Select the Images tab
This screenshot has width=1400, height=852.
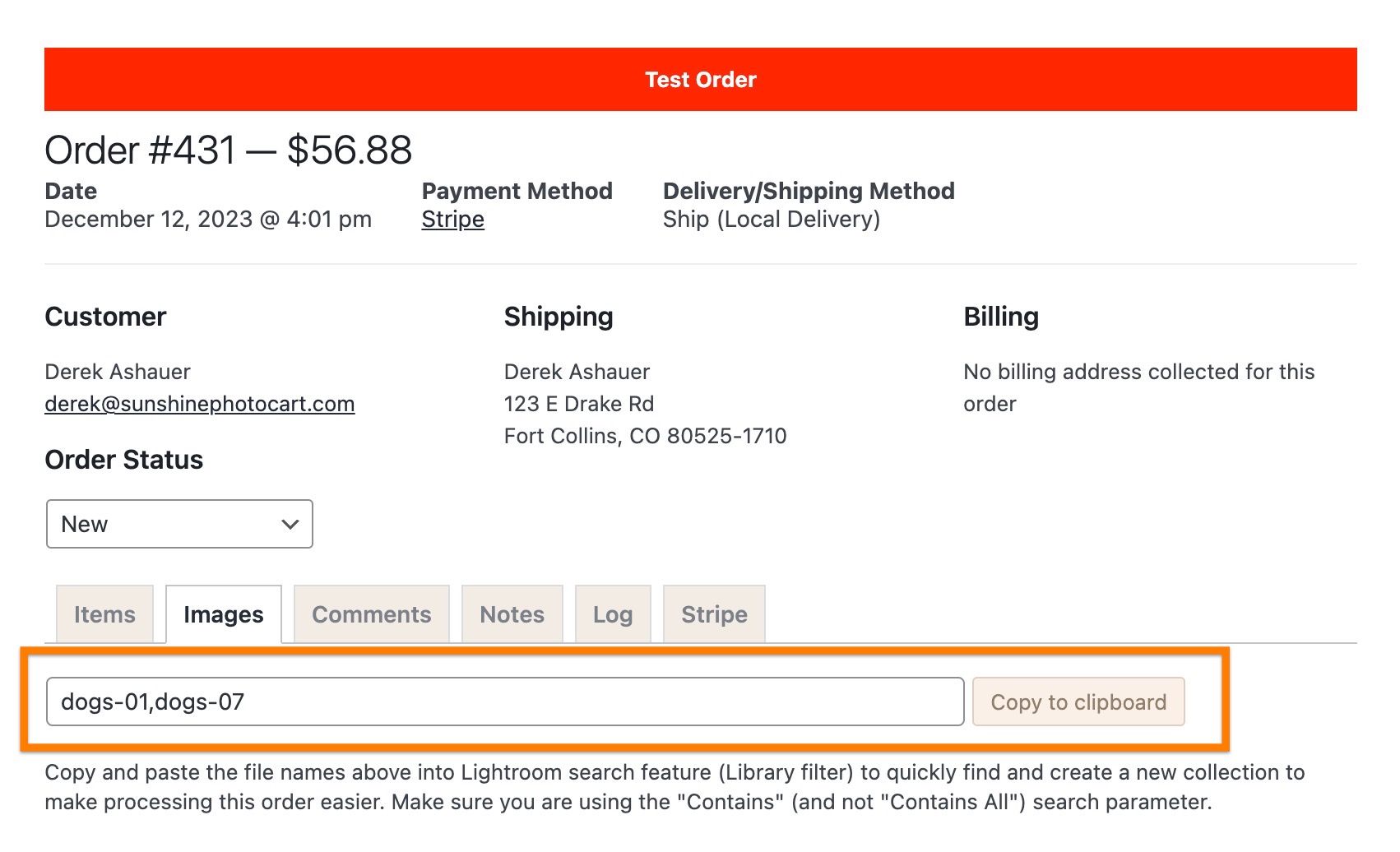point(224,614)
